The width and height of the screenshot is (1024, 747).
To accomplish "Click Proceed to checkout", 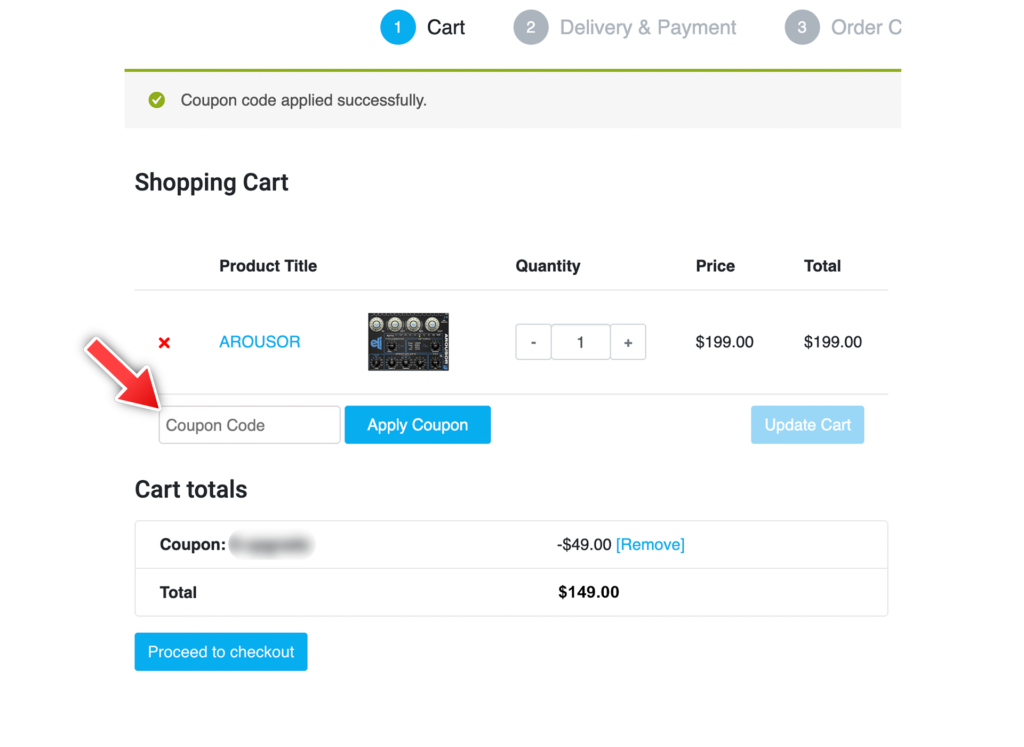I will tap(221, 652).
